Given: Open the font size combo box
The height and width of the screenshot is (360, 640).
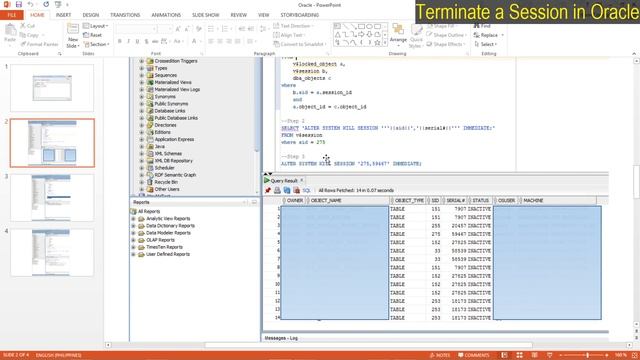Looking at the screenshot, I should tap(165, 29).
